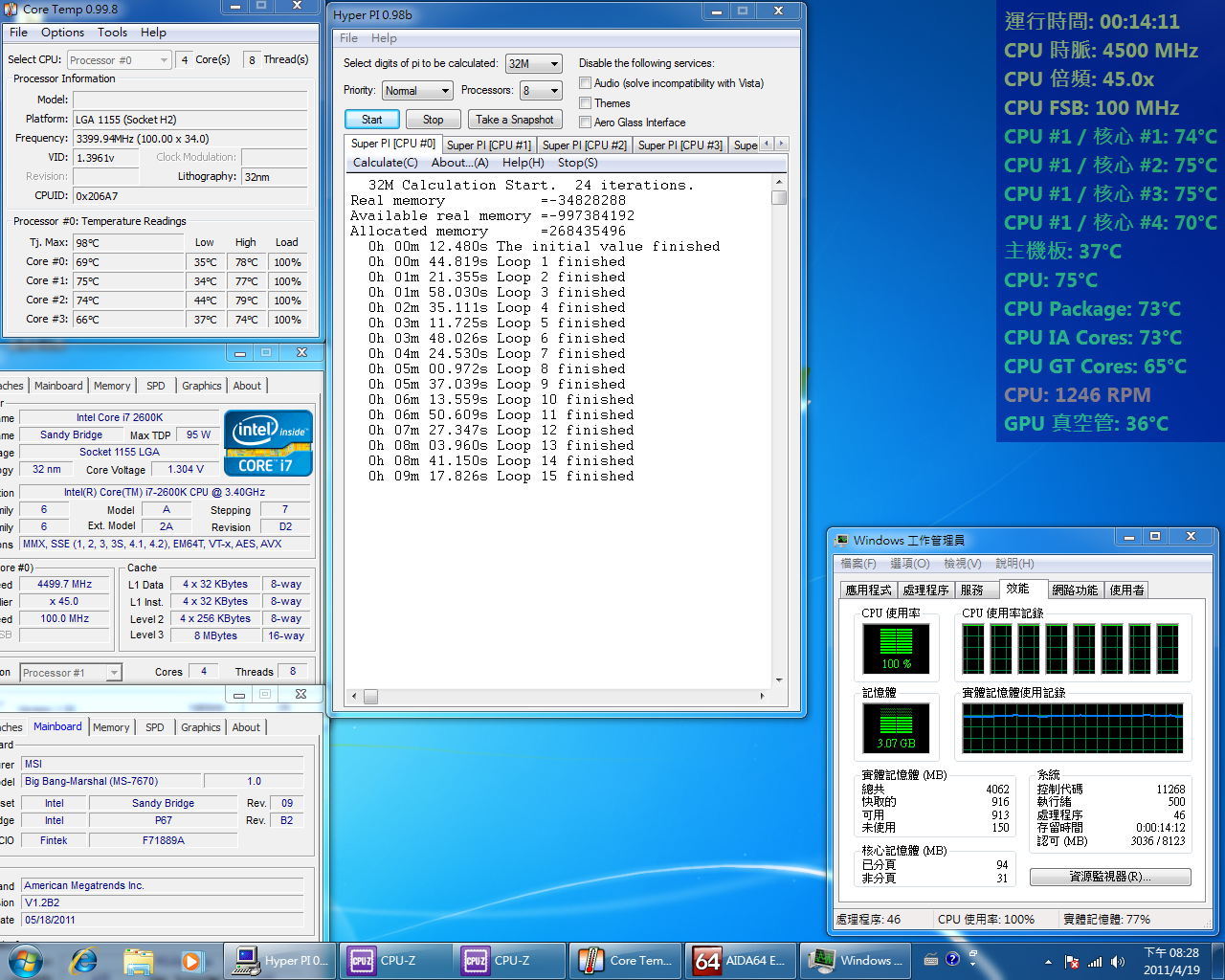Open the Priority dropdown set to Normal
The height and width of the screenshot is (980, 1225).
pyautogui.click(x=417, y=90)
